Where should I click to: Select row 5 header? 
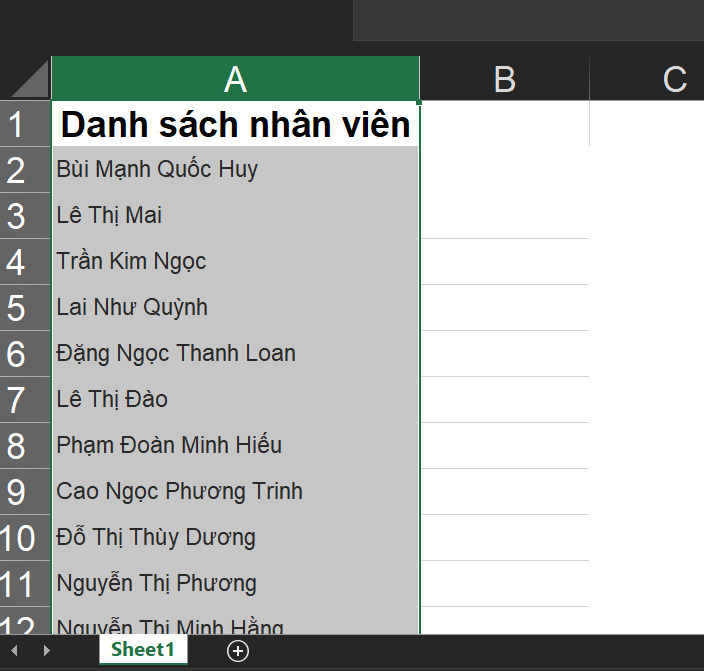pos(25,308)
